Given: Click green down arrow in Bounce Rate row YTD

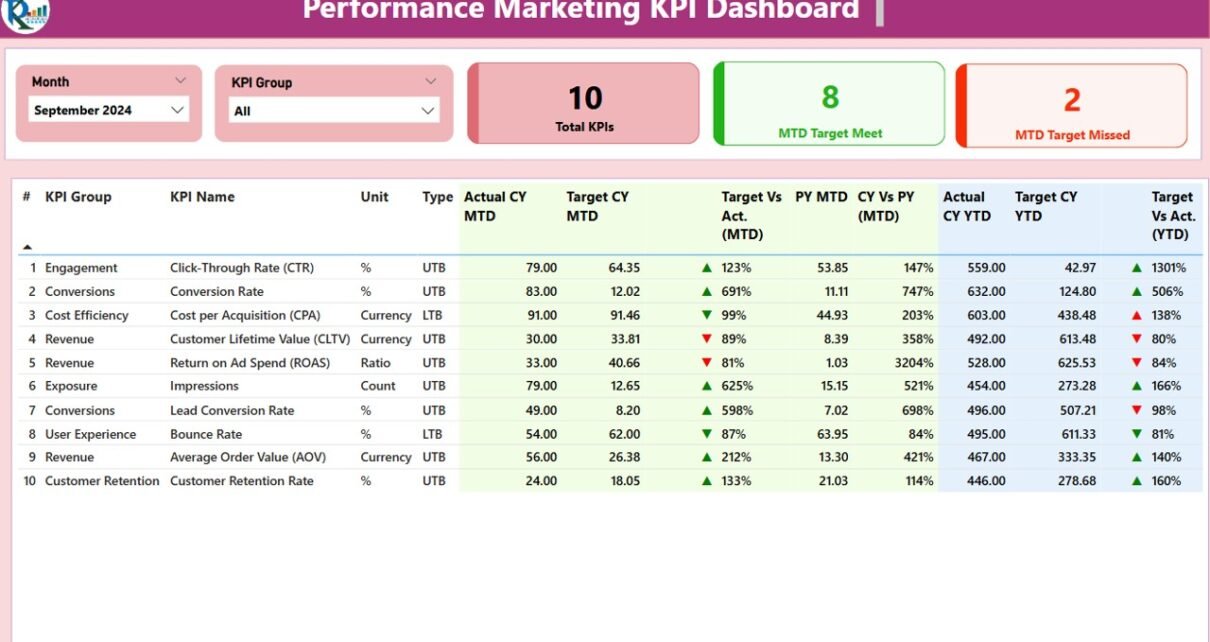Looking at the screenshot, I should [x=1136, y=434].
